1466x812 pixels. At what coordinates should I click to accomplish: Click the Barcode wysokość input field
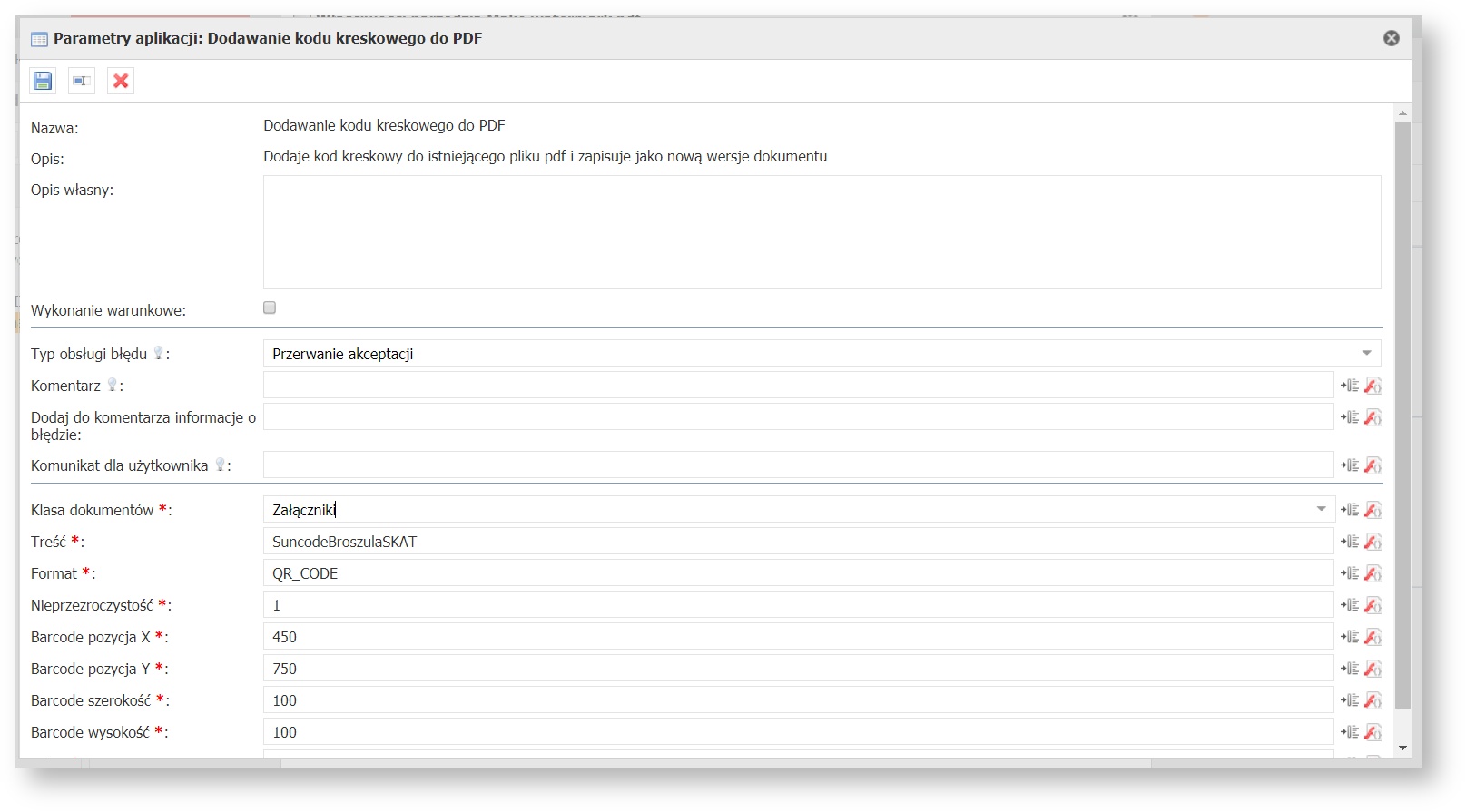pyautogui.click(x=798, y=732)
